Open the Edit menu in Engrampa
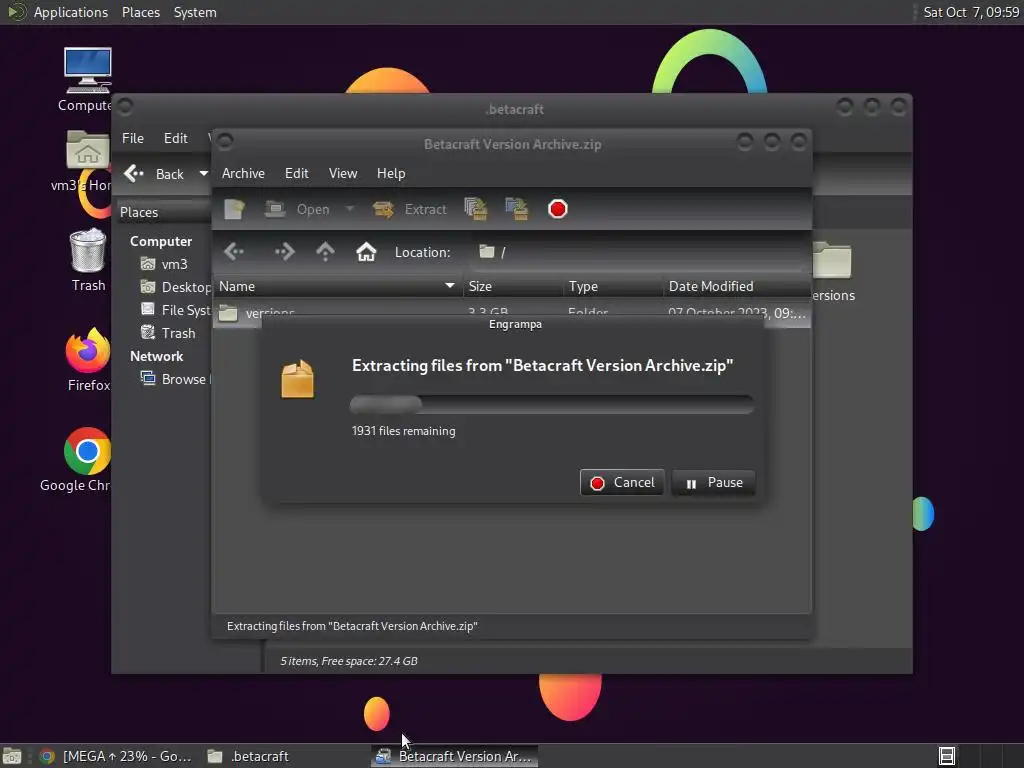Image resolution: width=1024 pixels, height=768 pixels. coord(296,173)
